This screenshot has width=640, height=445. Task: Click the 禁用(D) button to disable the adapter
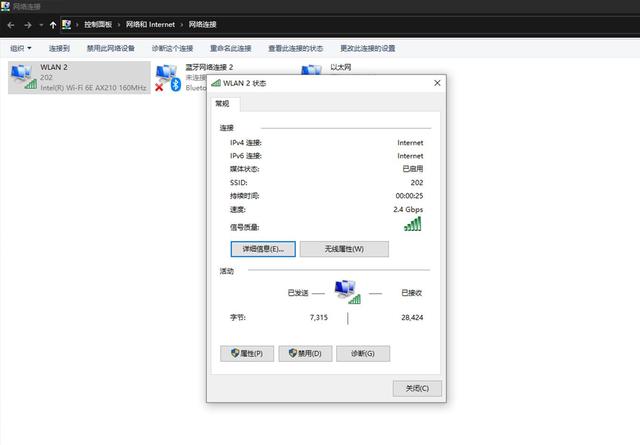click(305, 353)
